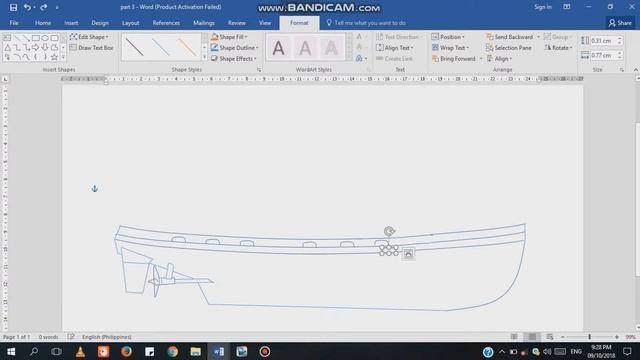This screenshot has height=360, width=640.
Task: Save the document with the Save icon
Action: (x=13, y=7)
